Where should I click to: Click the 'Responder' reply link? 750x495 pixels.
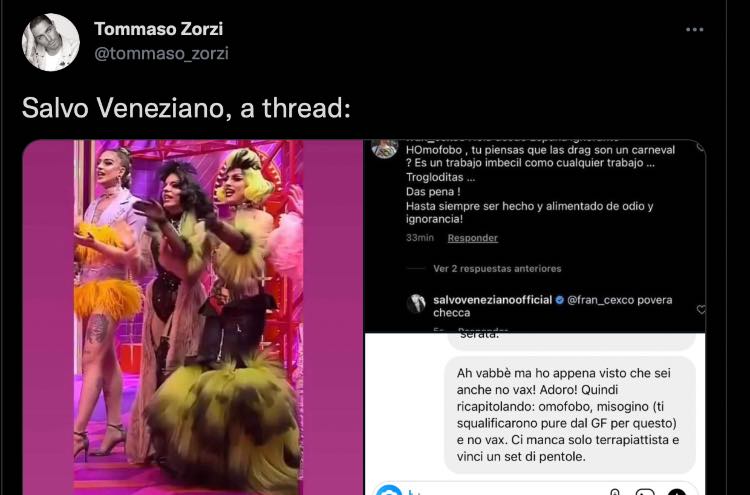coord(473,238)
